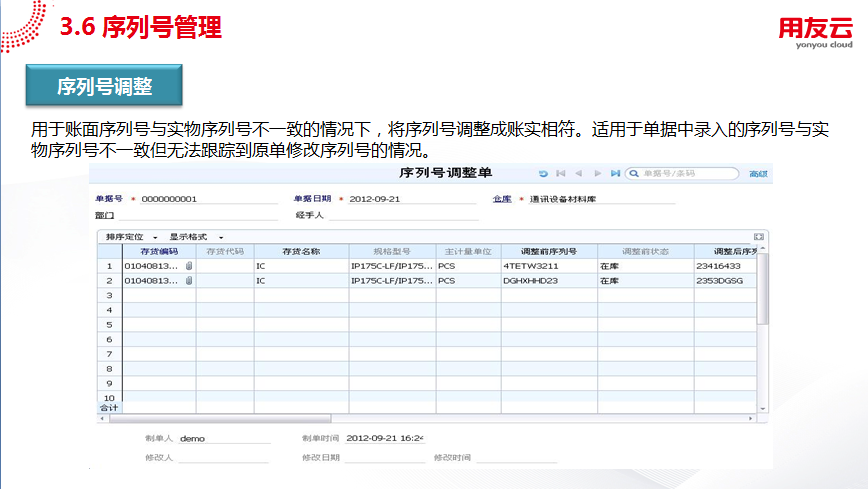This screenshot has width=868, height=489.
Task: Go to the previous record arrow
Action: pos(578,173)
